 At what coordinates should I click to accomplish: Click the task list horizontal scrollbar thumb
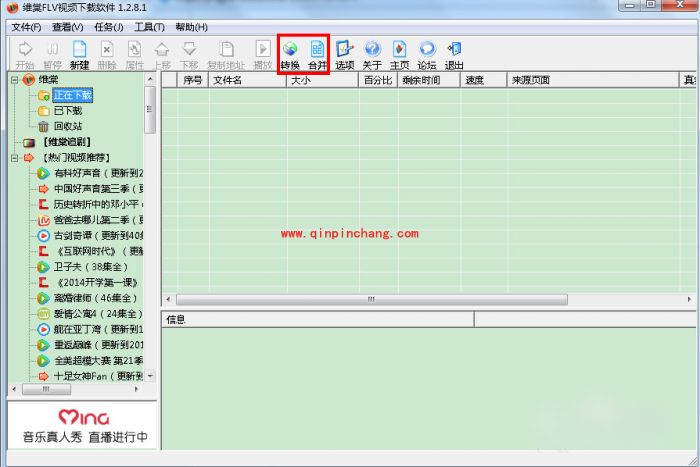[x=372, y=299]
